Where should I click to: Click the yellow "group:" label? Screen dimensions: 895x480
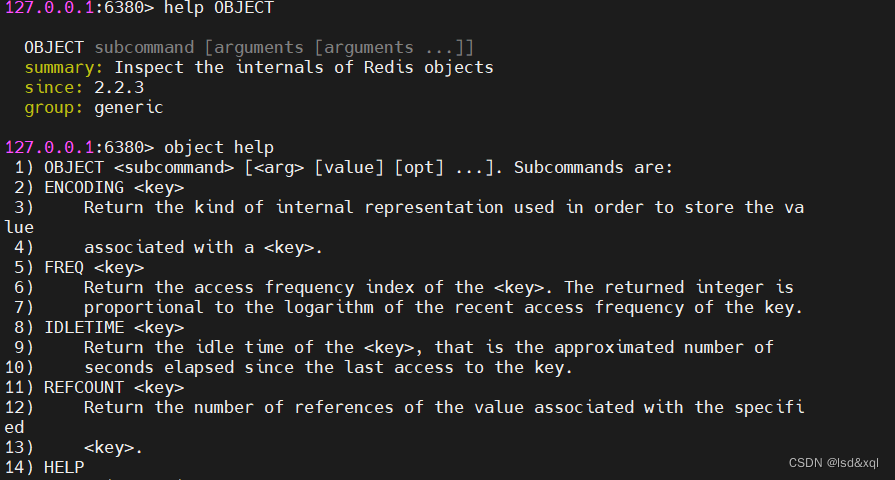(x=55, y=108)
